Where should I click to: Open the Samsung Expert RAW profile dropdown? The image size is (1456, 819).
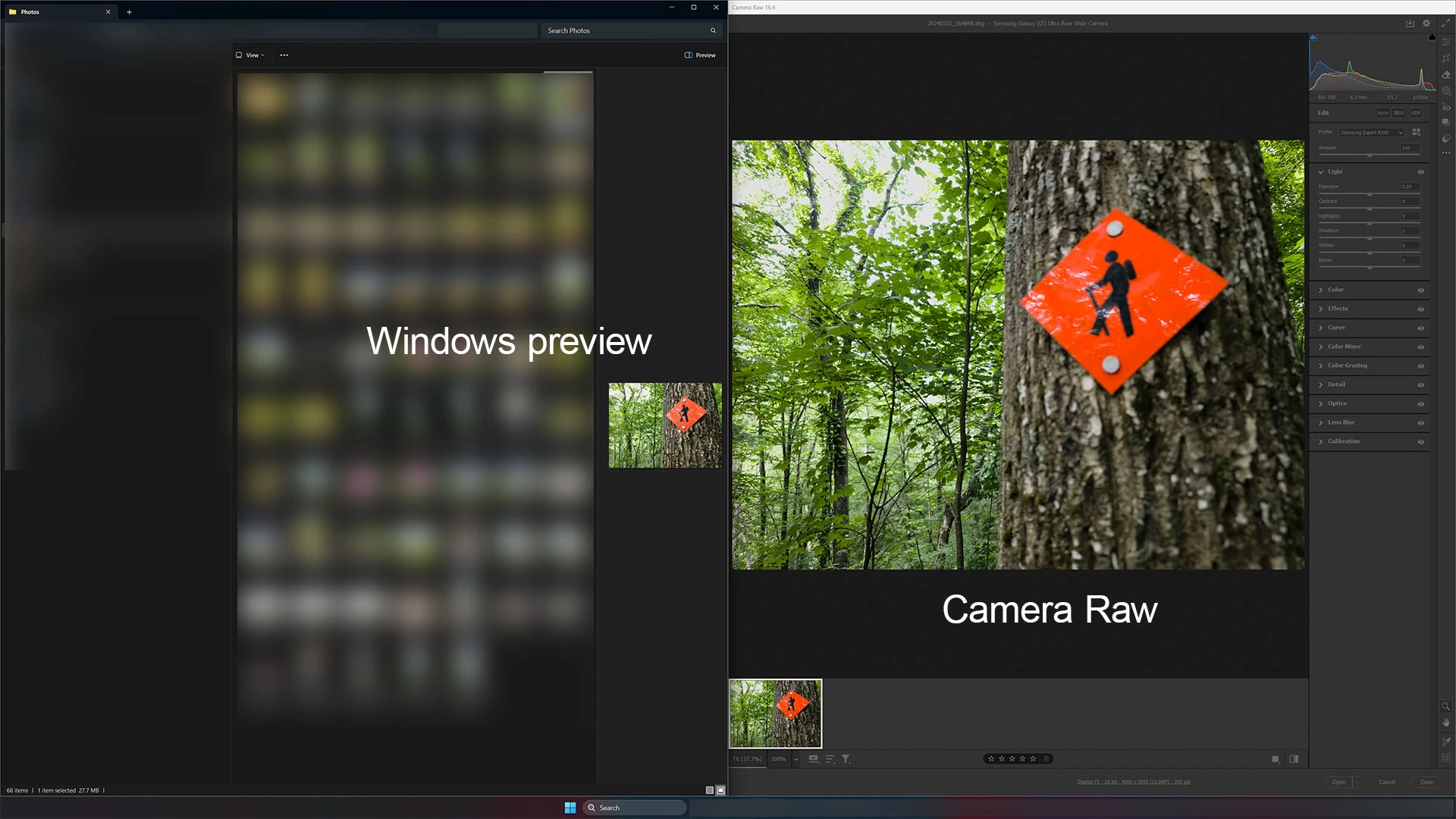[x=1371, y=133]
